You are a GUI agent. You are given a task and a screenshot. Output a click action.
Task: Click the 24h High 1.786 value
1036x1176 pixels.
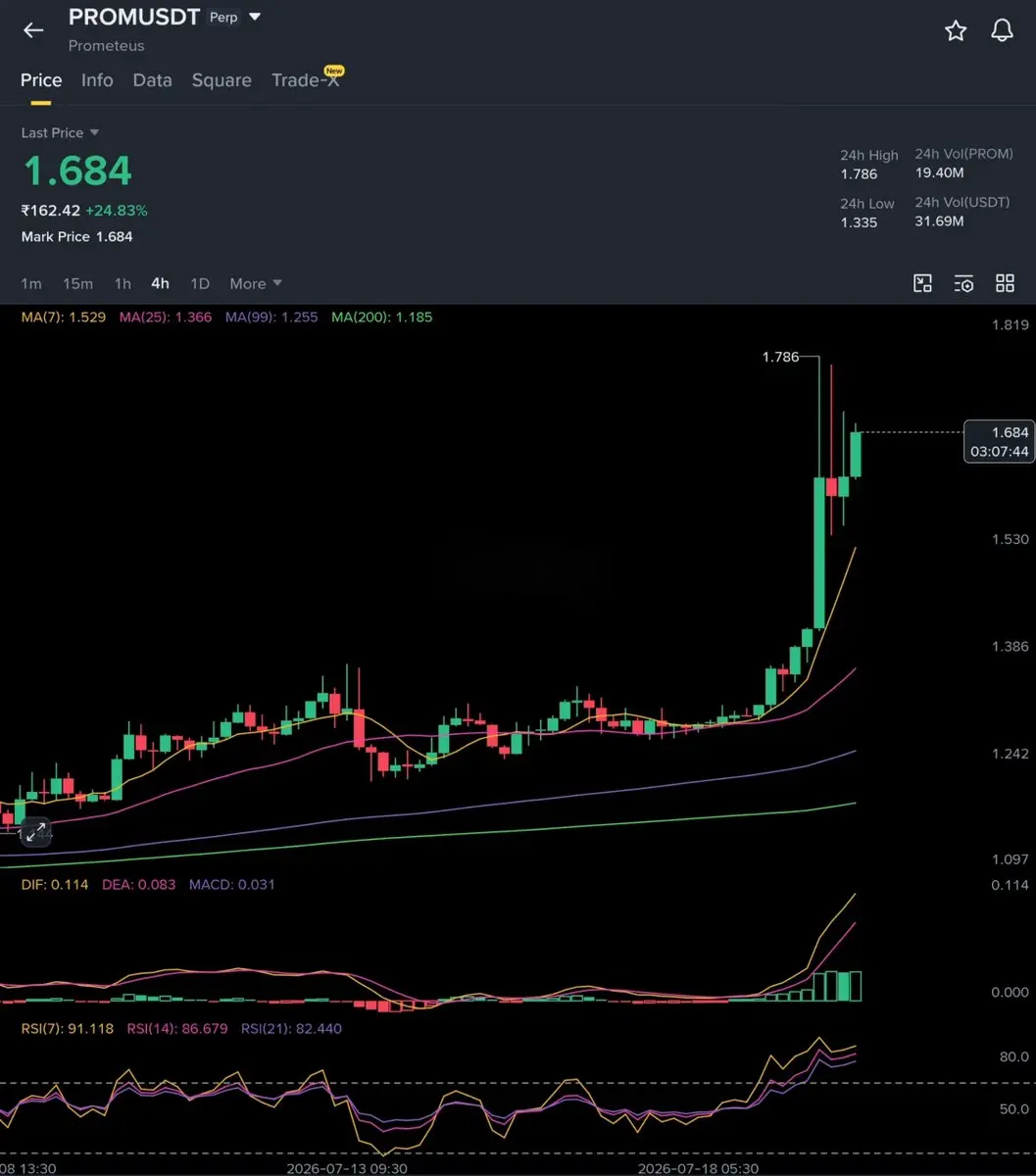[x=859, y=173]
